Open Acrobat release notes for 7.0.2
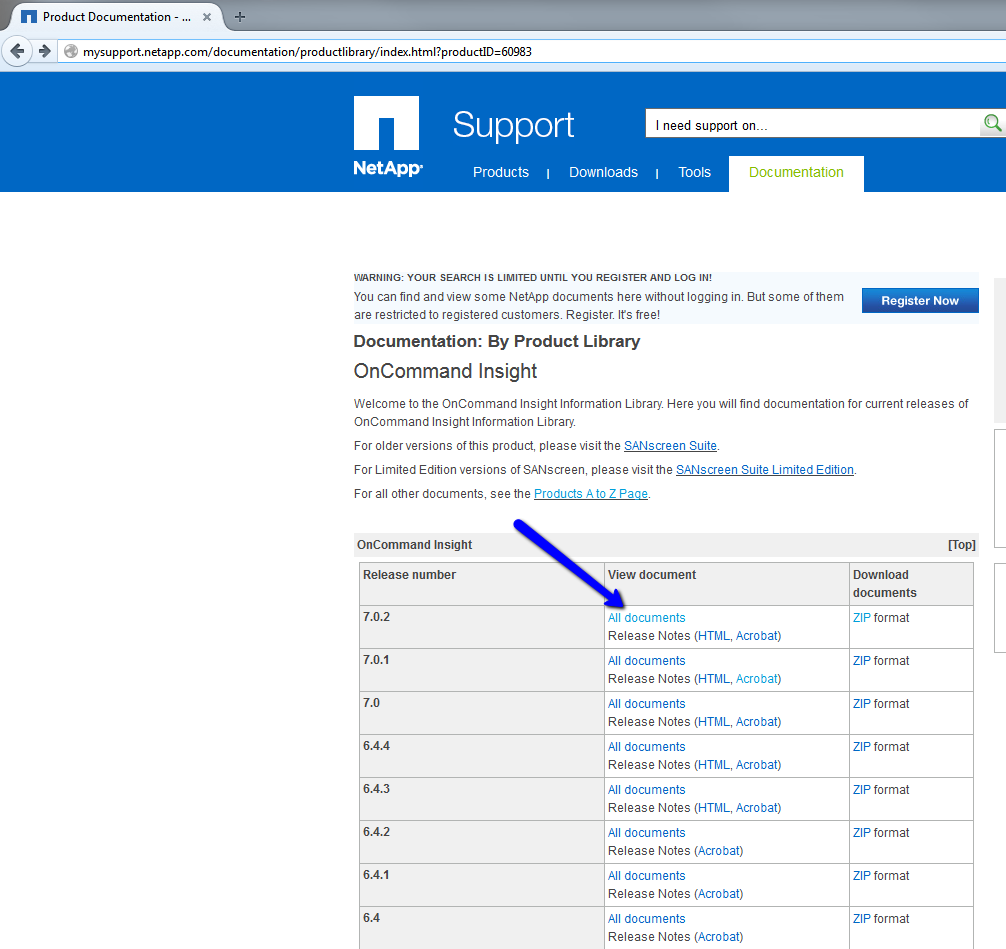 coord(756,635)
